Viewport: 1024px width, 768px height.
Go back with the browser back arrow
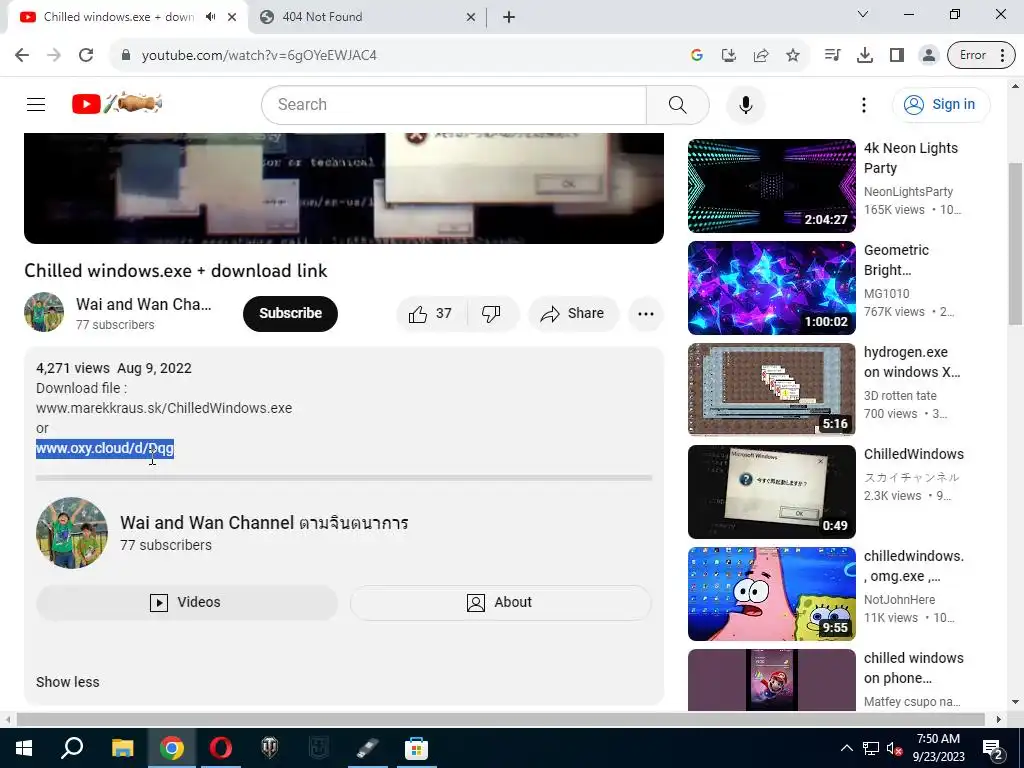click(22, 55)
